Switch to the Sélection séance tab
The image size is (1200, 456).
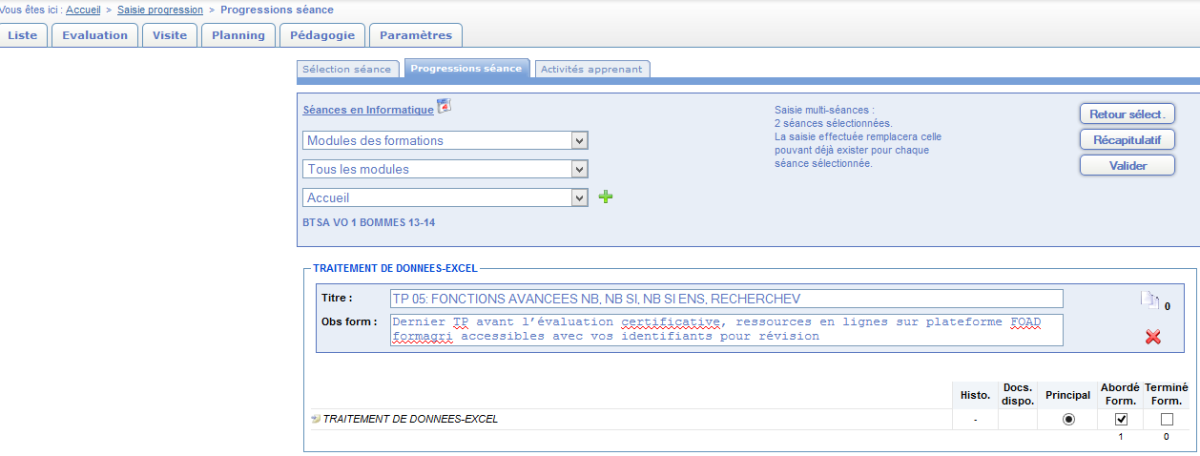(347, 70)
